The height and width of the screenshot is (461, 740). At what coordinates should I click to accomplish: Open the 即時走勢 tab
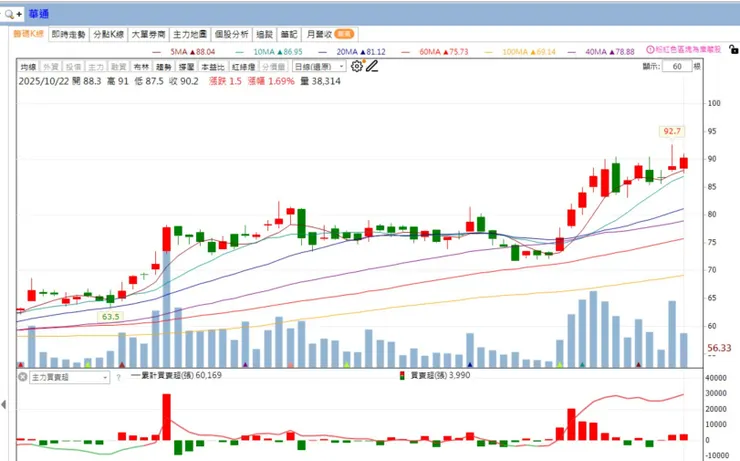[68, 34]
